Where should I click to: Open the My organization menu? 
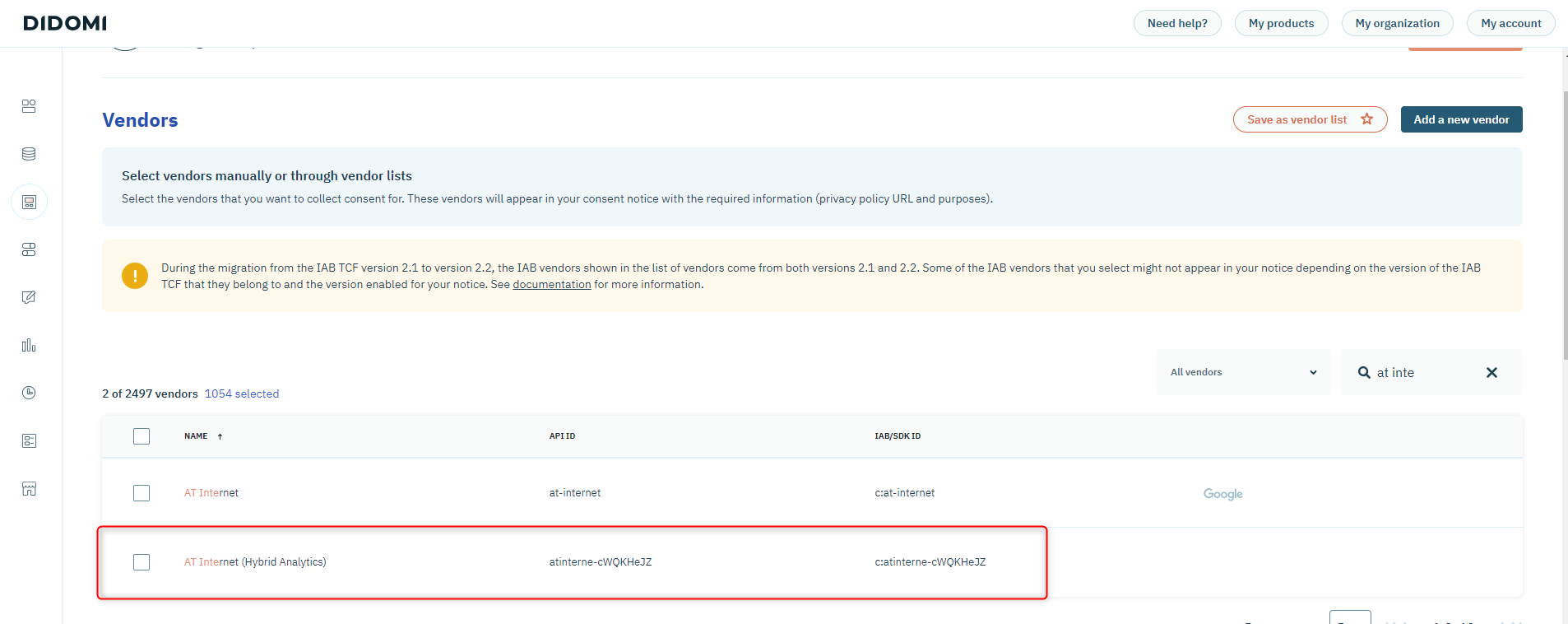(1397, 23)
